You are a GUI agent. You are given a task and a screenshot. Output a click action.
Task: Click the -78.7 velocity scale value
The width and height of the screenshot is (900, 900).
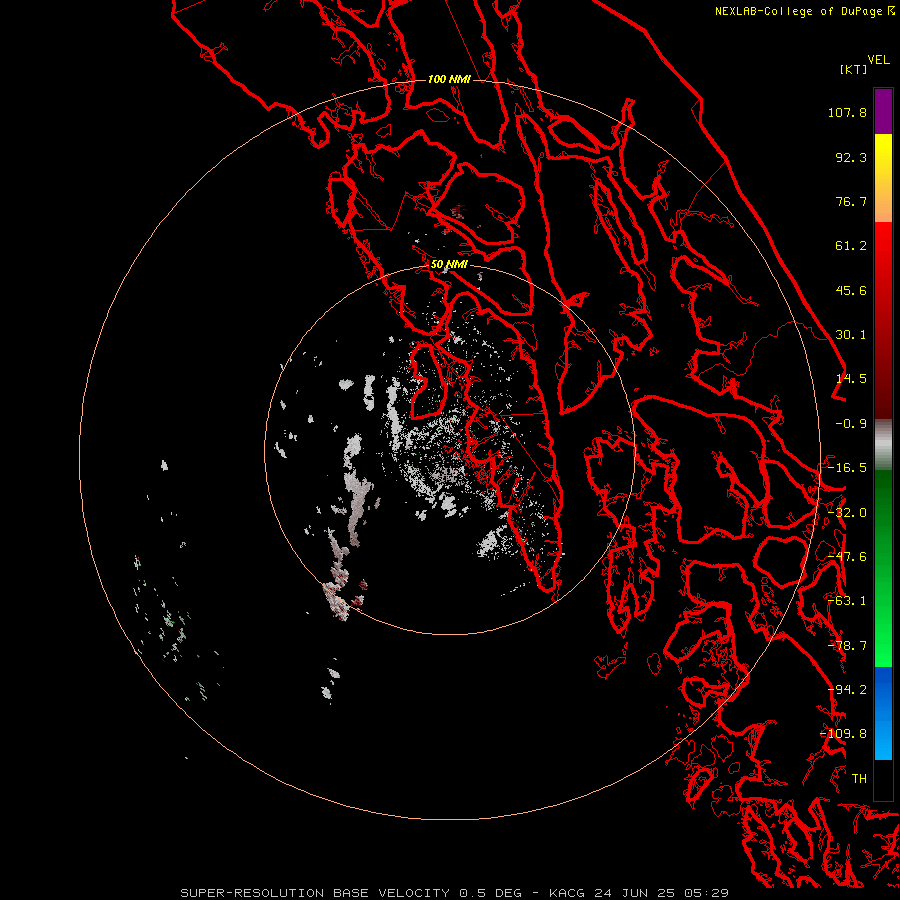point(847,646)
